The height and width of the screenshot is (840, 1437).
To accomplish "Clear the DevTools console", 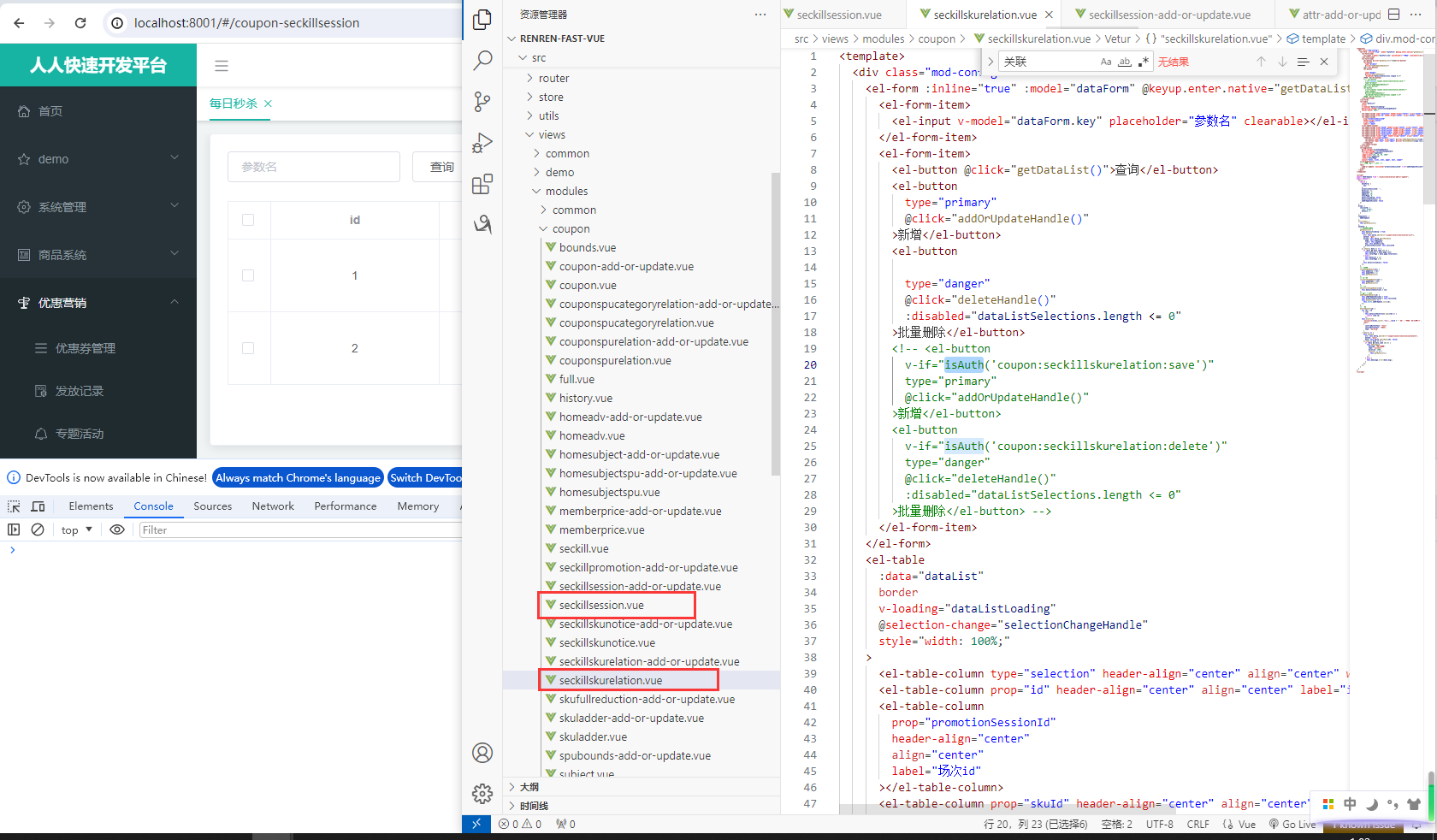I will point(38,530).
